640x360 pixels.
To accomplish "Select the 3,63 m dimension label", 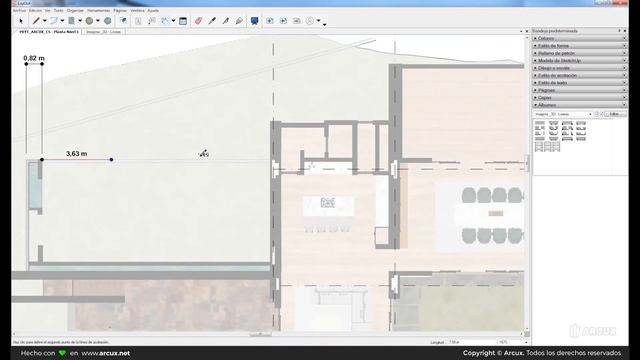I will coord(76,154).
